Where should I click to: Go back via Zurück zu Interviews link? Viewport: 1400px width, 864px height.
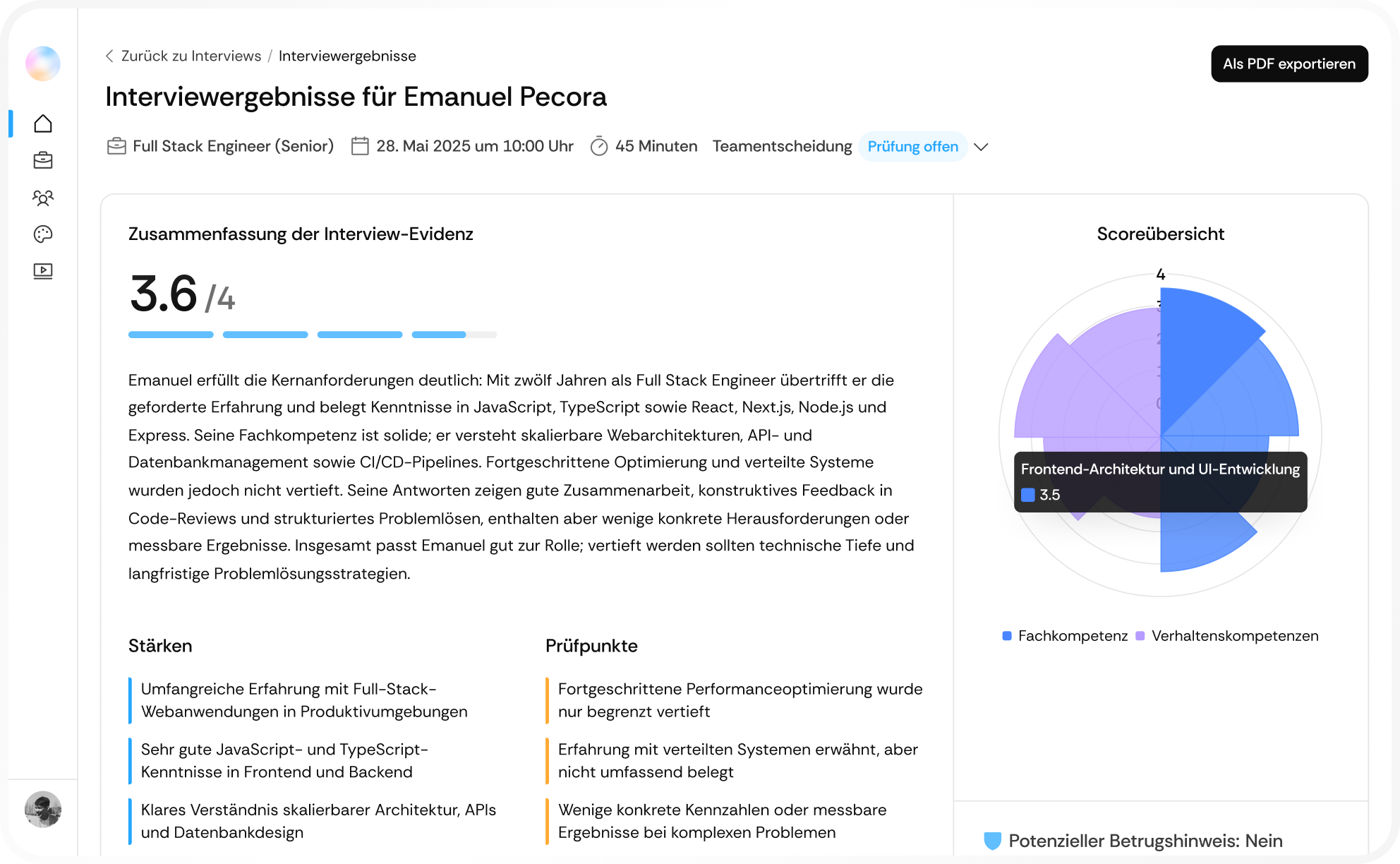click(x=191, y=56)
